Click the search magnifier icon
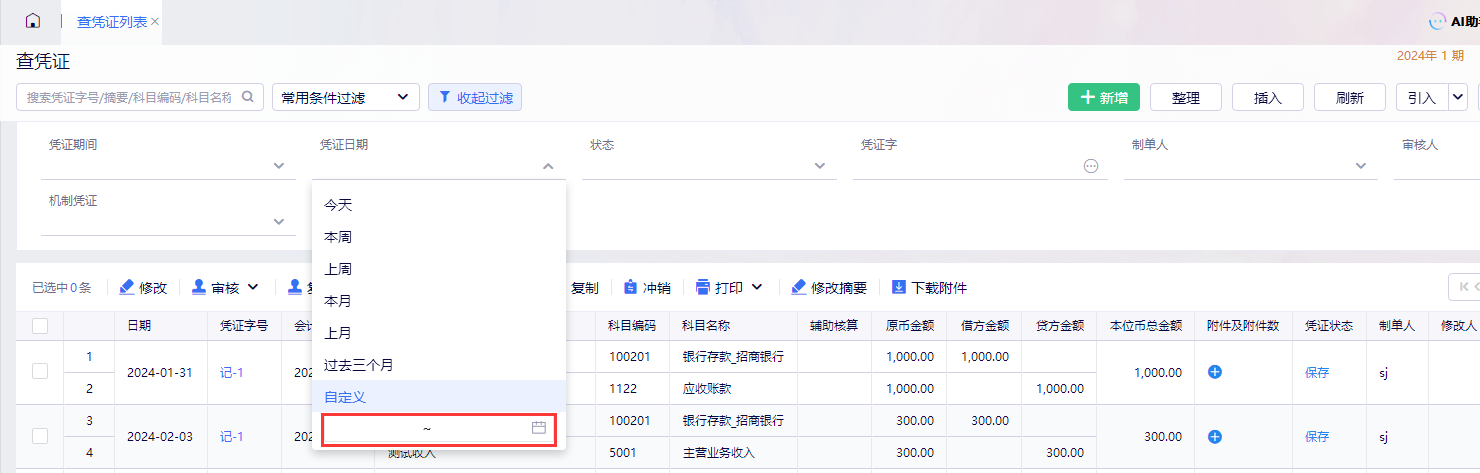This screenshot has height=473, width=1480. 248,97
